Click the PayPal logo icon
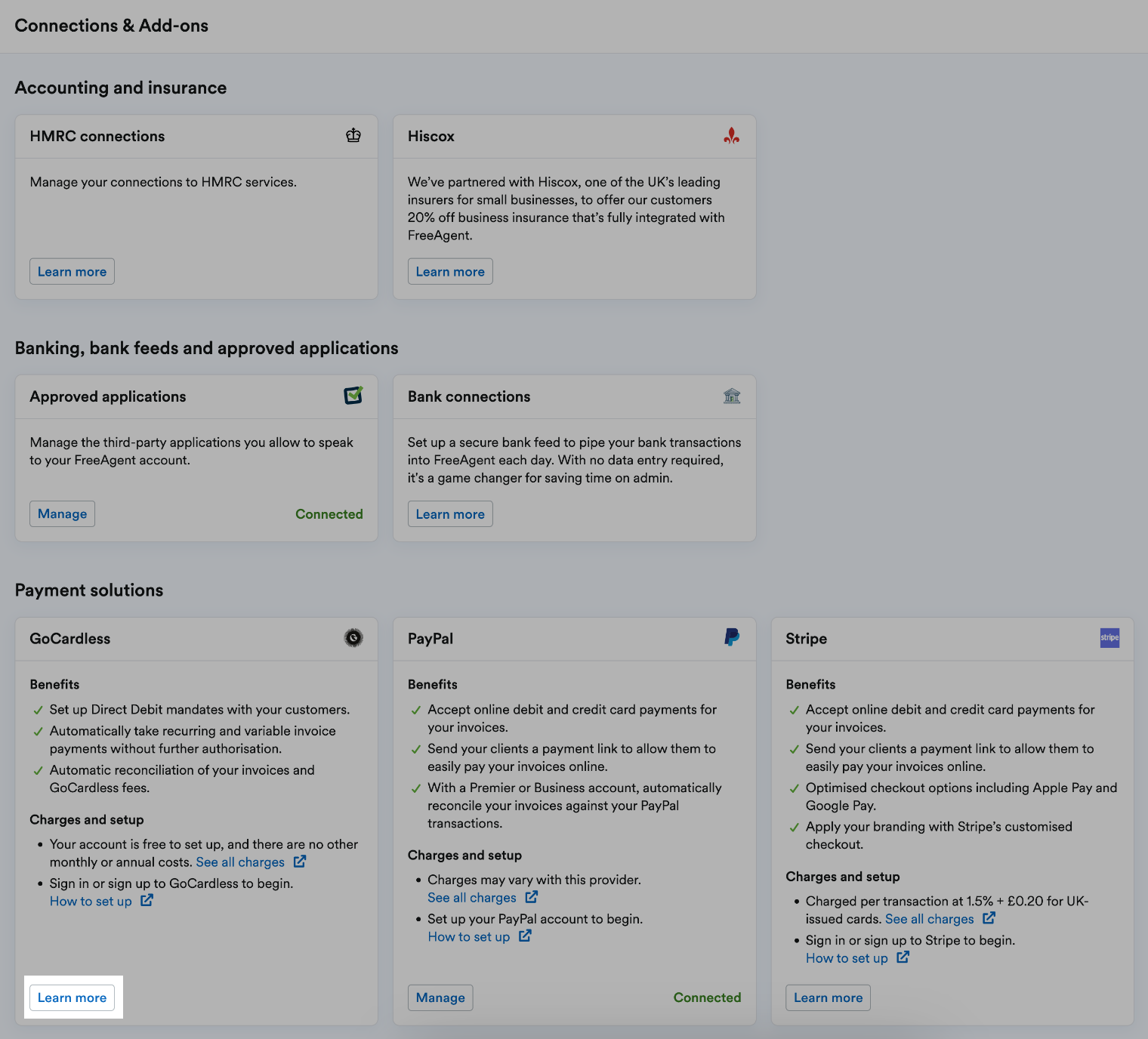The image size is (1148, 1039). pyautogui.click(x=731, y=637)
